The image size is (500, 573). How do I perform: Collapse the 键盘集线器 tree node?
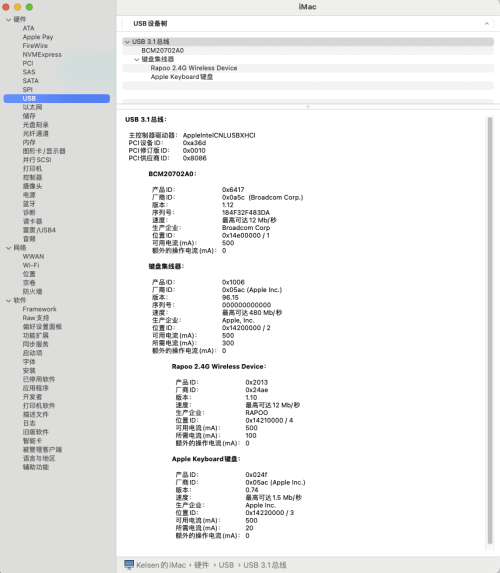(136, 60)
